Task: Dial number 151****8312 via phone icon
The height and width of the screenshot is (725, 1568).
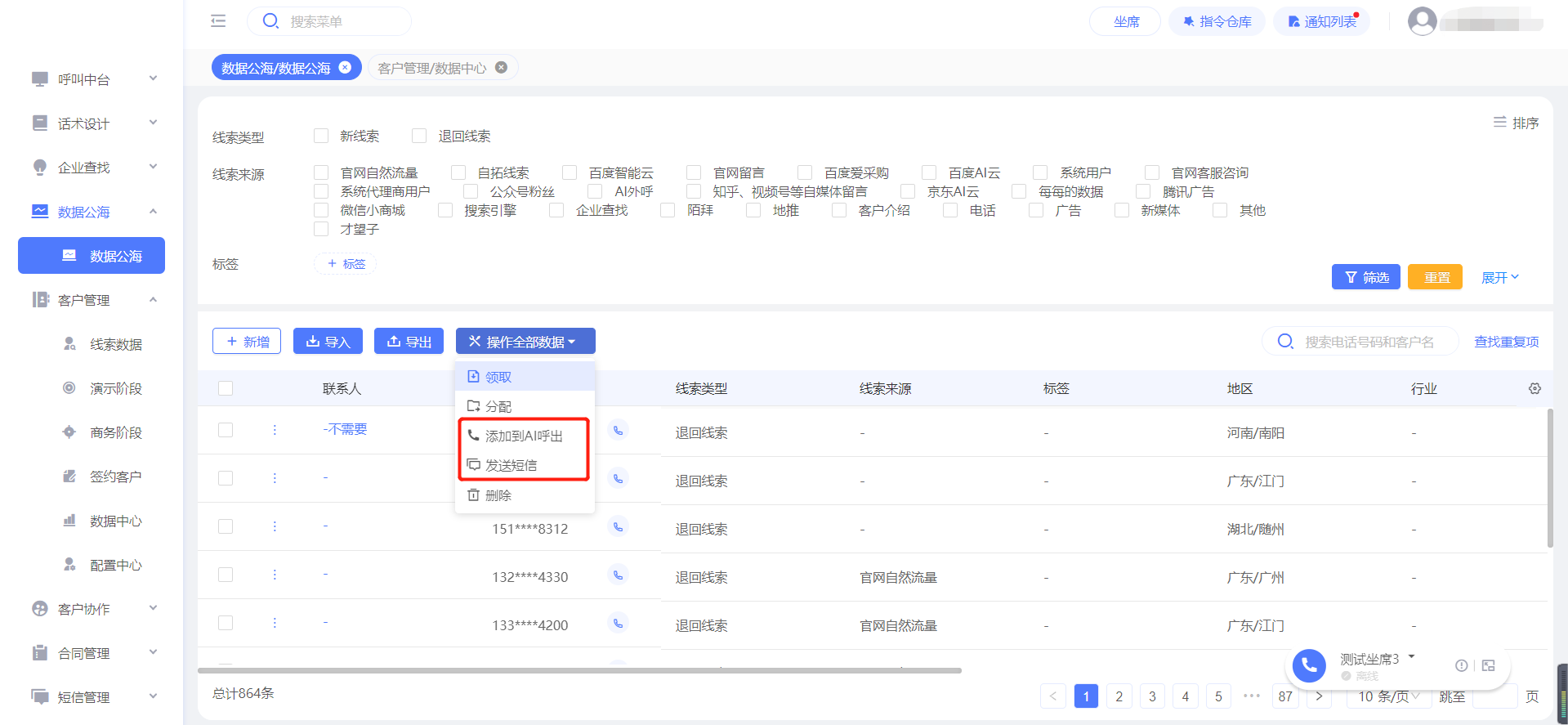Action: (619, 527)
